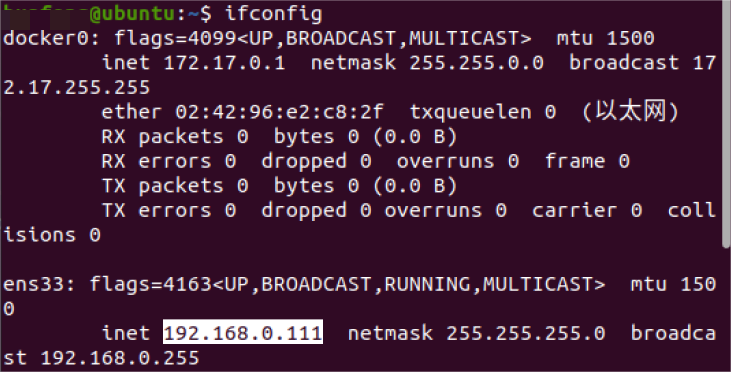Click the MAC address 02:42:96:e2:c8:2f
This screenshot has width=731, height=372.
[279, 112]
